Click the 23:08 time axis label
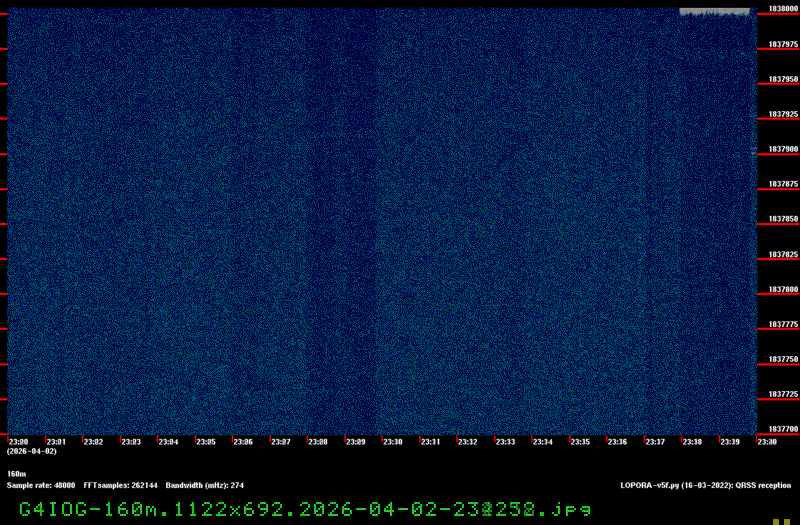 click(x=318, y=442)
